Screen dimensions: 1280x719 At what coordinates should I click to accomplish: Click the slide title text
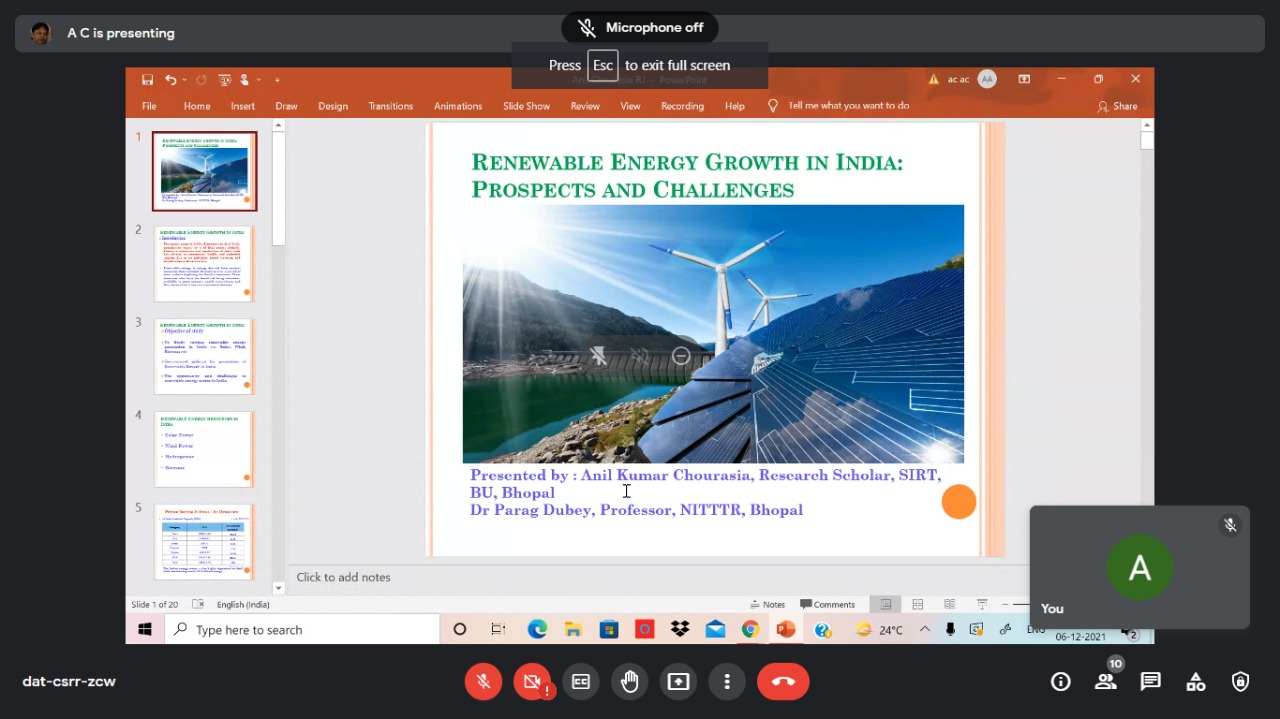point(687,176)
